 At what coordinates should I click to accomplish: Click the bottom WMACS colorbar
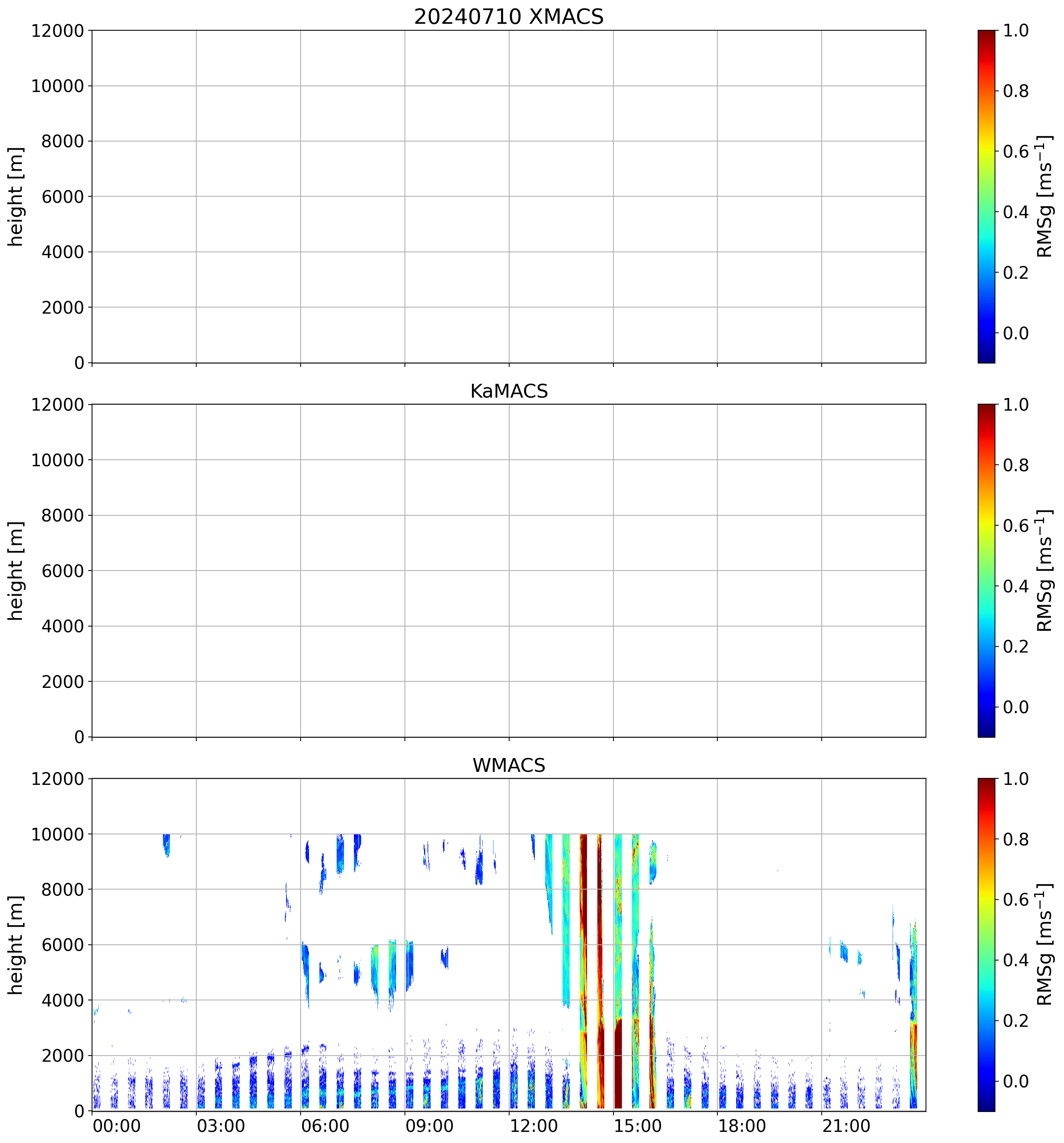click(986, 945)
